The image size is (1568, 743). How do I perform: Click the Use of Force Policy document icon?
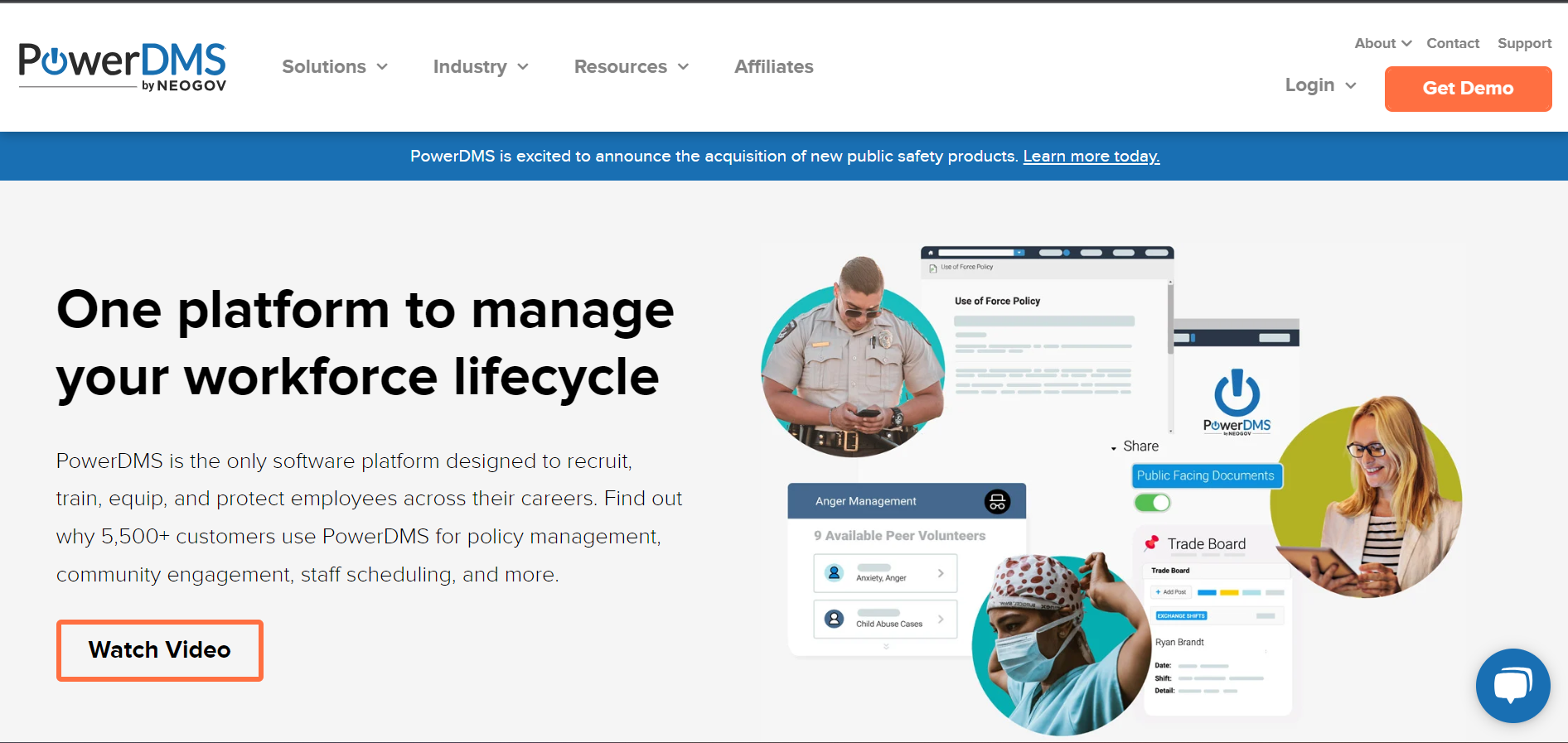pos(933,268)
